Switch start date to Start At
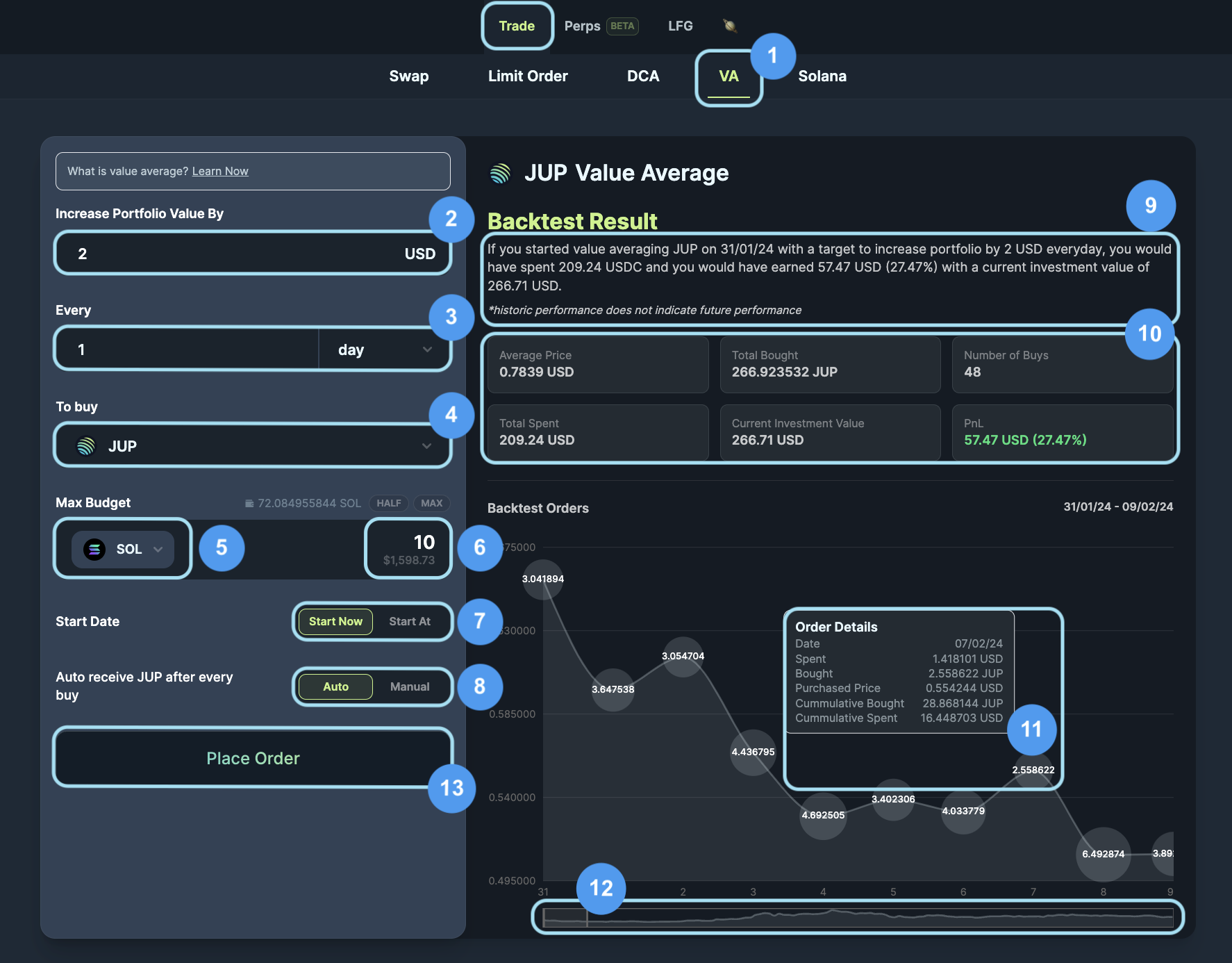 click(410, 621)
